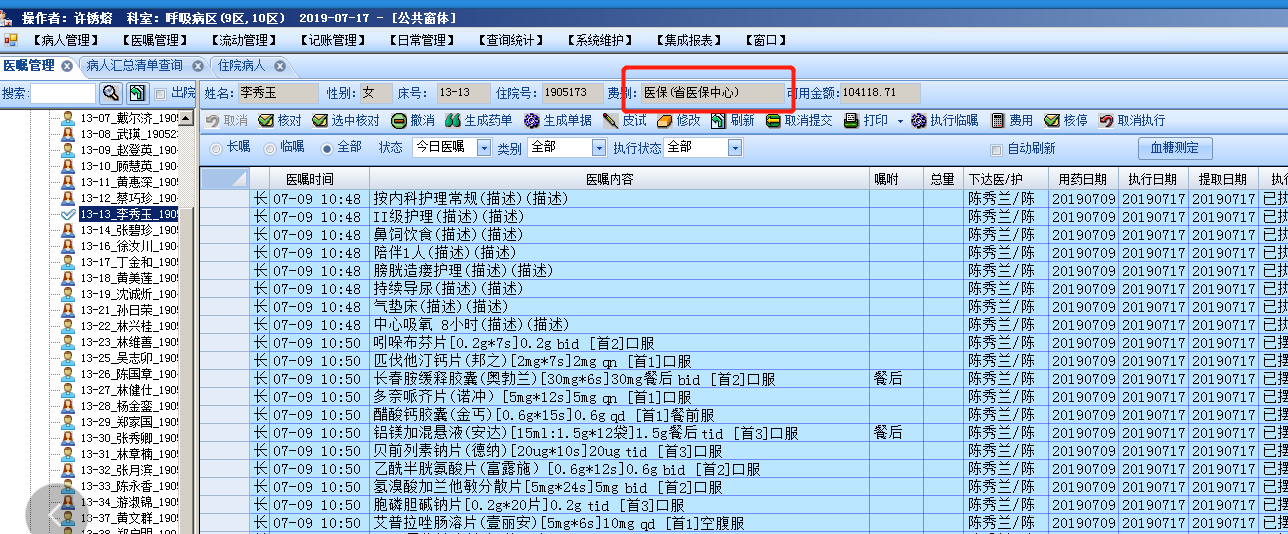The image size is (1288, 534).
Task: Select the 长嘱 radio button
Action: point(216,148)
